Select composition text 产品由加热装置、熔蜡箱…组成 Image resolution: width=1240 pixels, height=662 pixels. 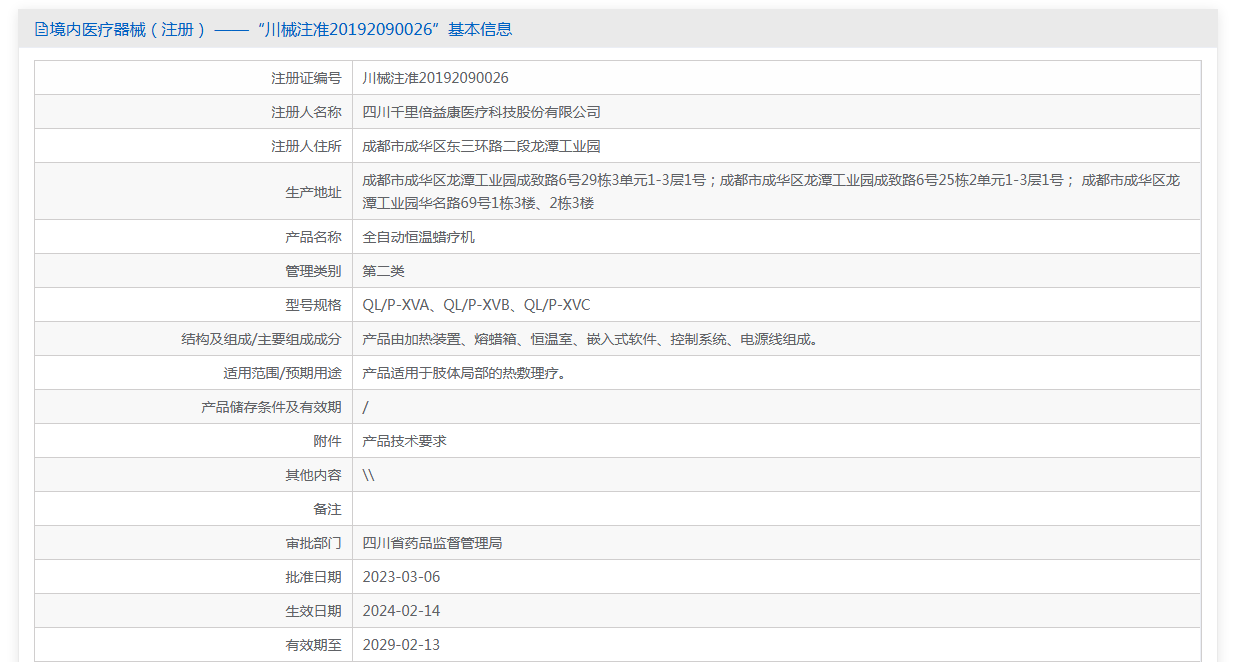(591, 339)
